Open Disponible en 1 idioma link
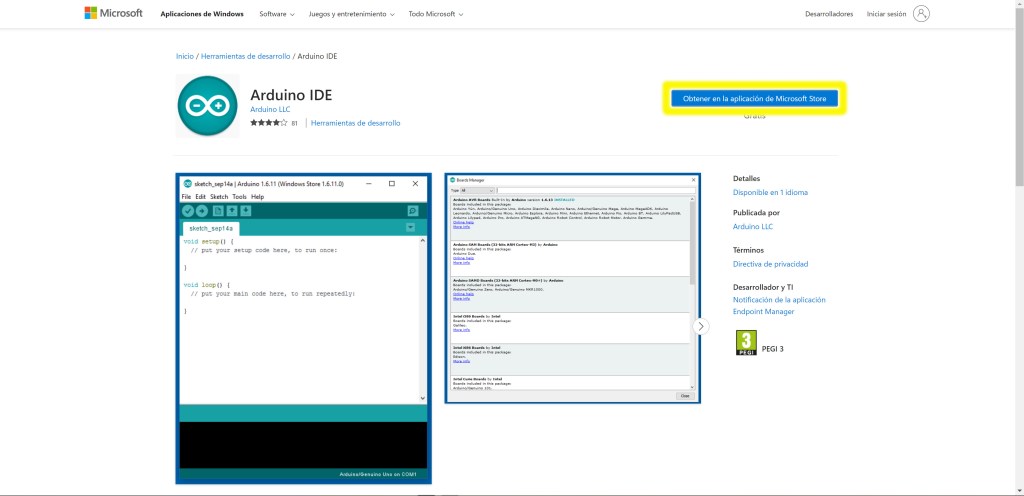 coord(770,192)
